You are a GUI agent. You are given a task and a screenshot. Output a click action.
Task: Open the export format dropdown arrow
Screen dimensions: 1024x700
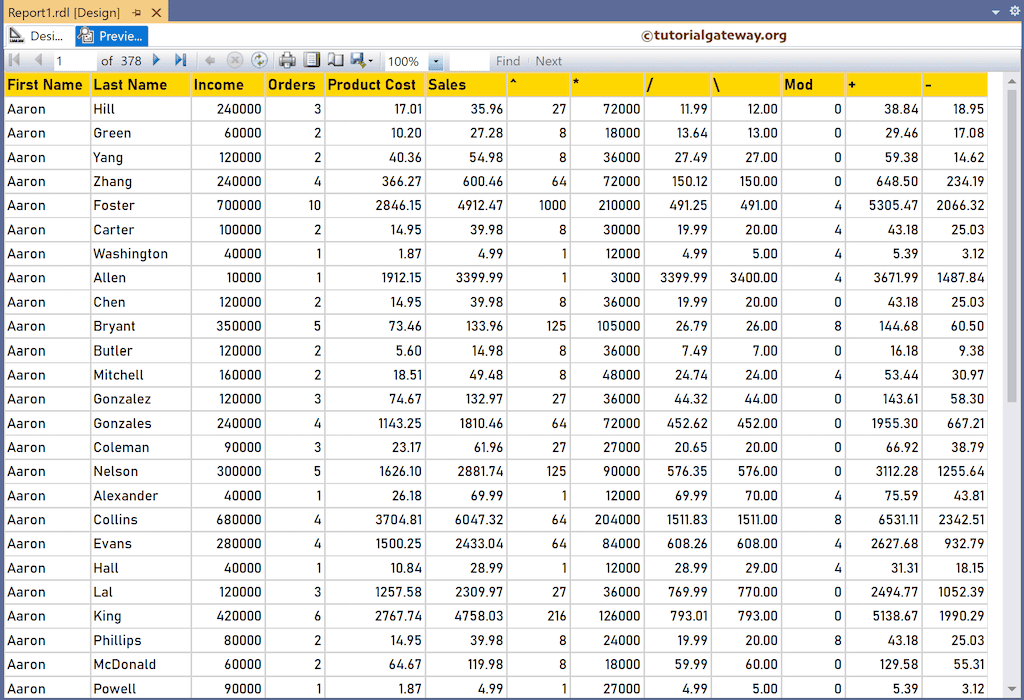point(373,60)
